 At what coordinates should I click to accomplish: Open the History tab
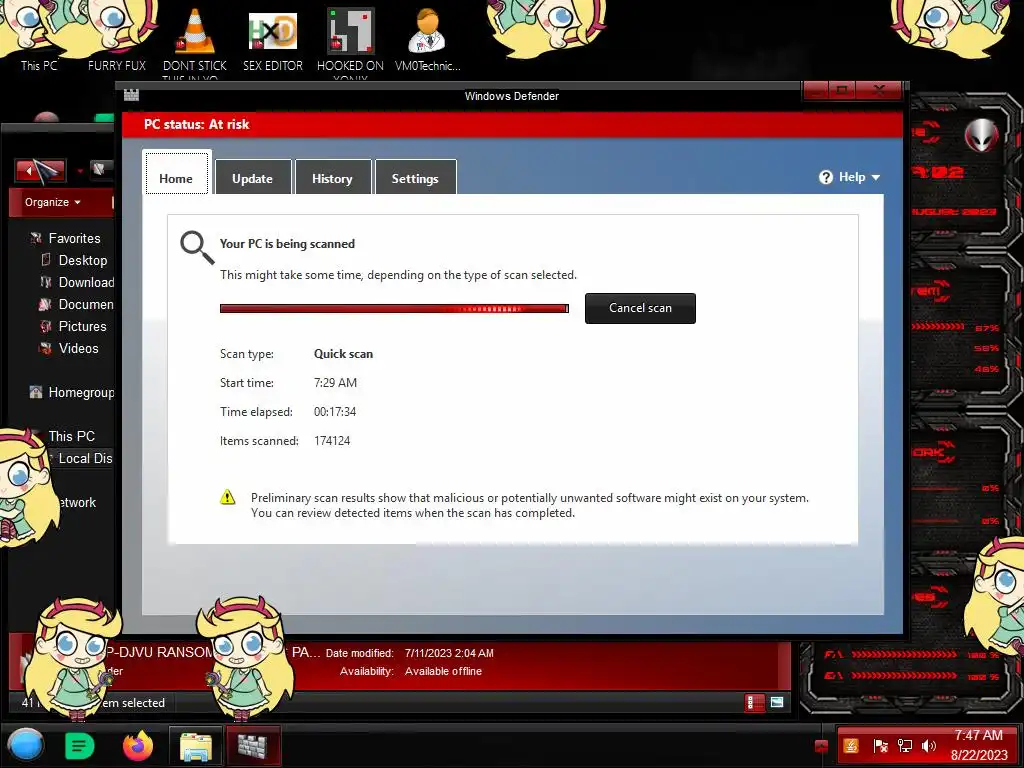pos(332,177)
